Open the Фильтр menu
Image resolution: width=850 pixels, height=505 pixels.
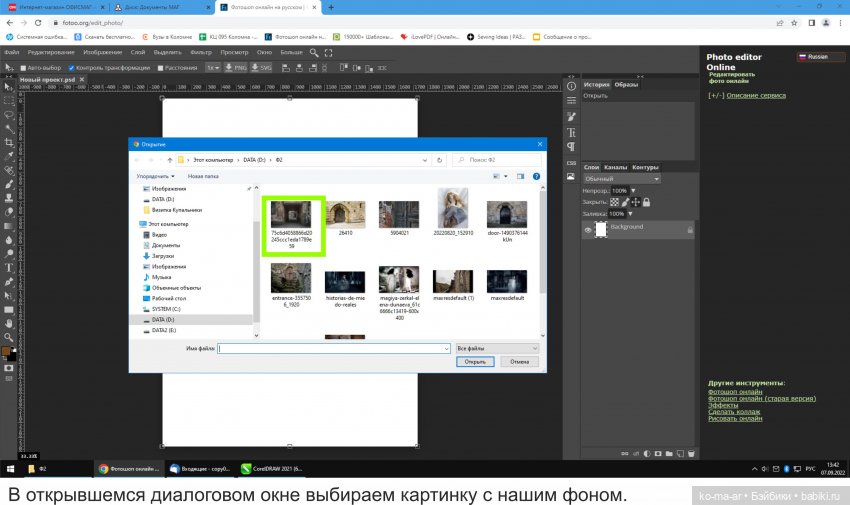pyautogui.click(x=199, y=52)
